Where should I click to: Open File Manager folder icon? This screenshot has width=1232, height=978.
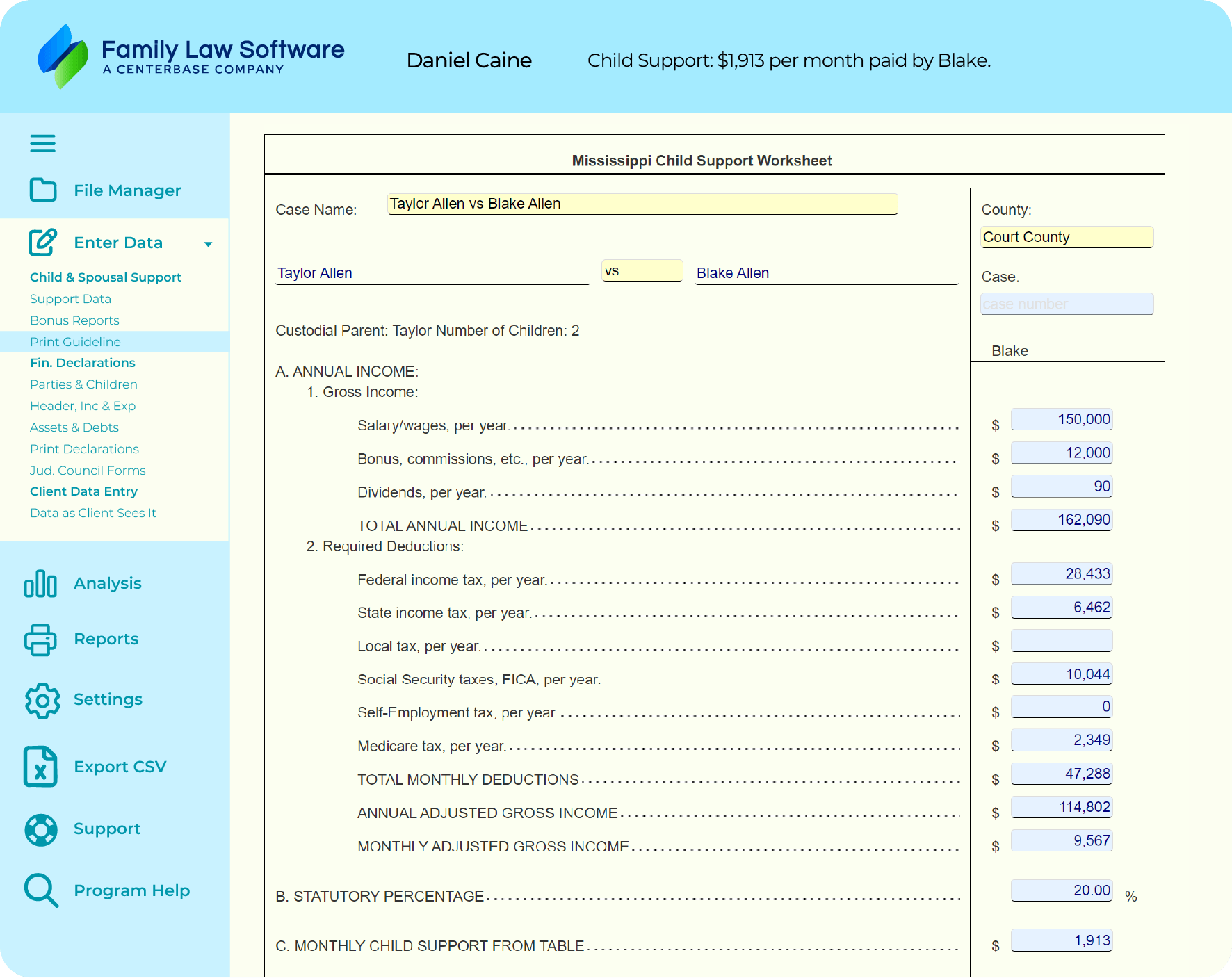pyautogui.click(x=43, y=190)
